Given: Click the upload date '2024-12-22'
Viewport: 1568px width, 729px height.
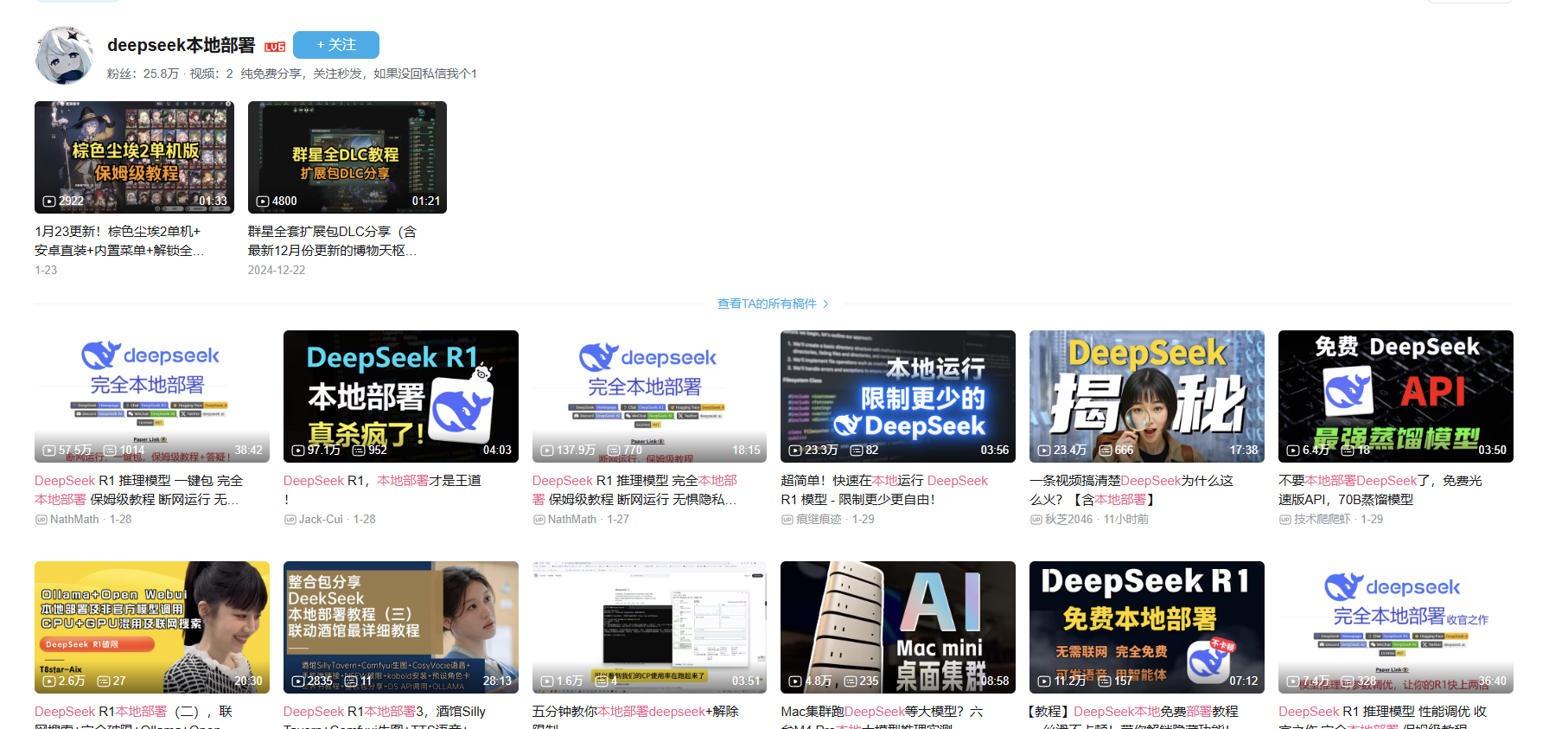Looking at the screenshot, I should [x=277, y=270].
